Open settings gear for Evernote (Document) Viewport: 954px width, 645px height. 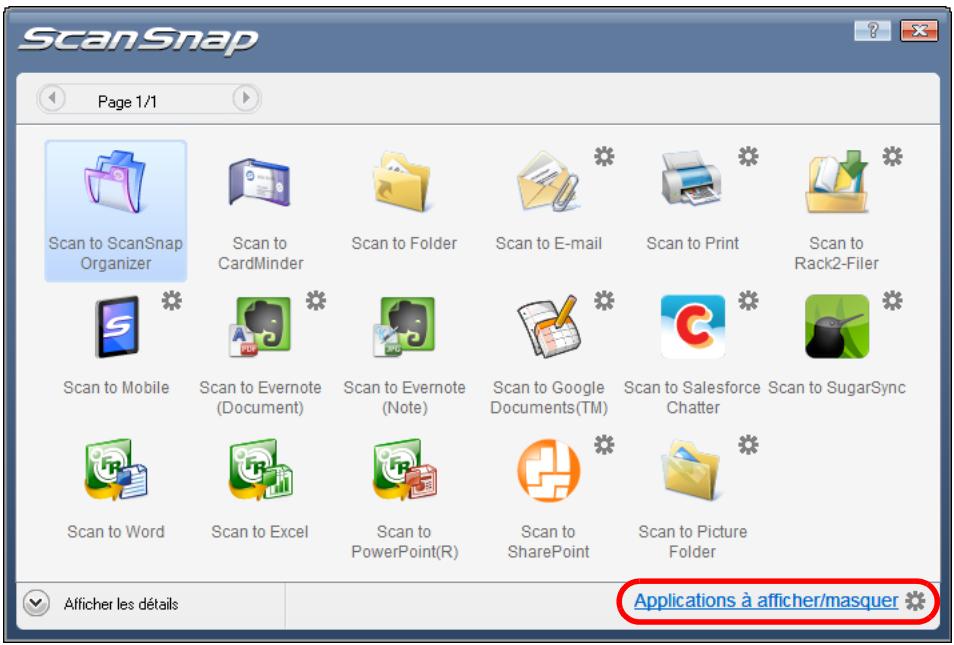(316, 301)
